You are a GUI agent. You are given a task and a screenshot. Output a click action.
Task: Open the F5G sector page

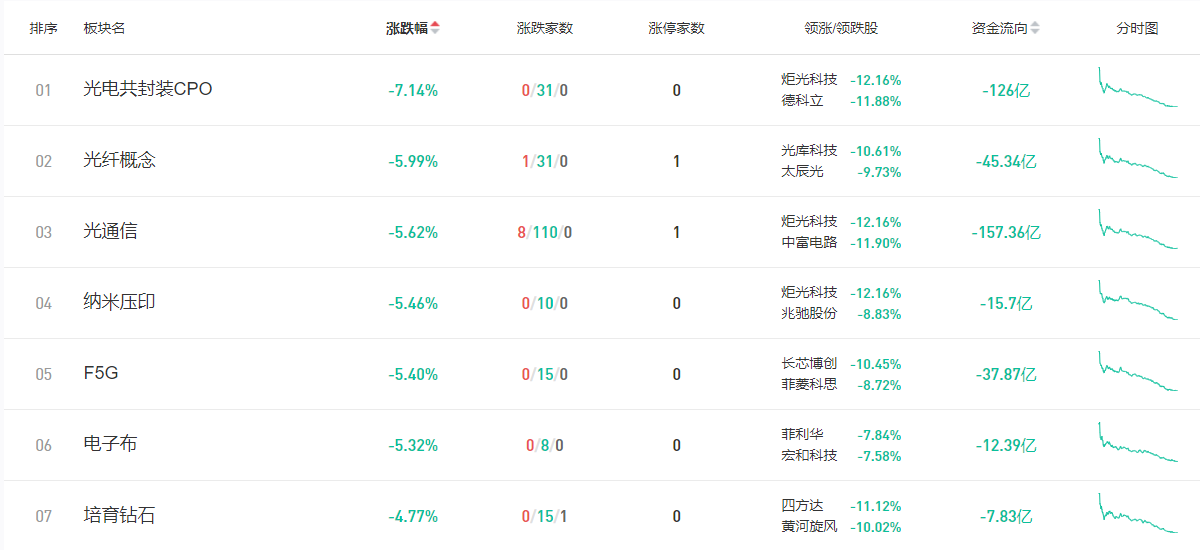click(101, 373)
